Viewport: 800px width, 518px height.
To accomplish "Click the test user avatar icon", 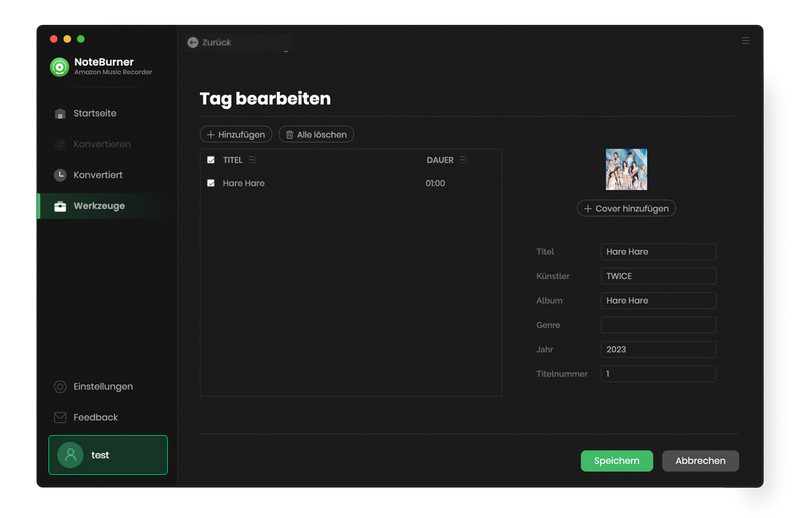I will 70,455.
